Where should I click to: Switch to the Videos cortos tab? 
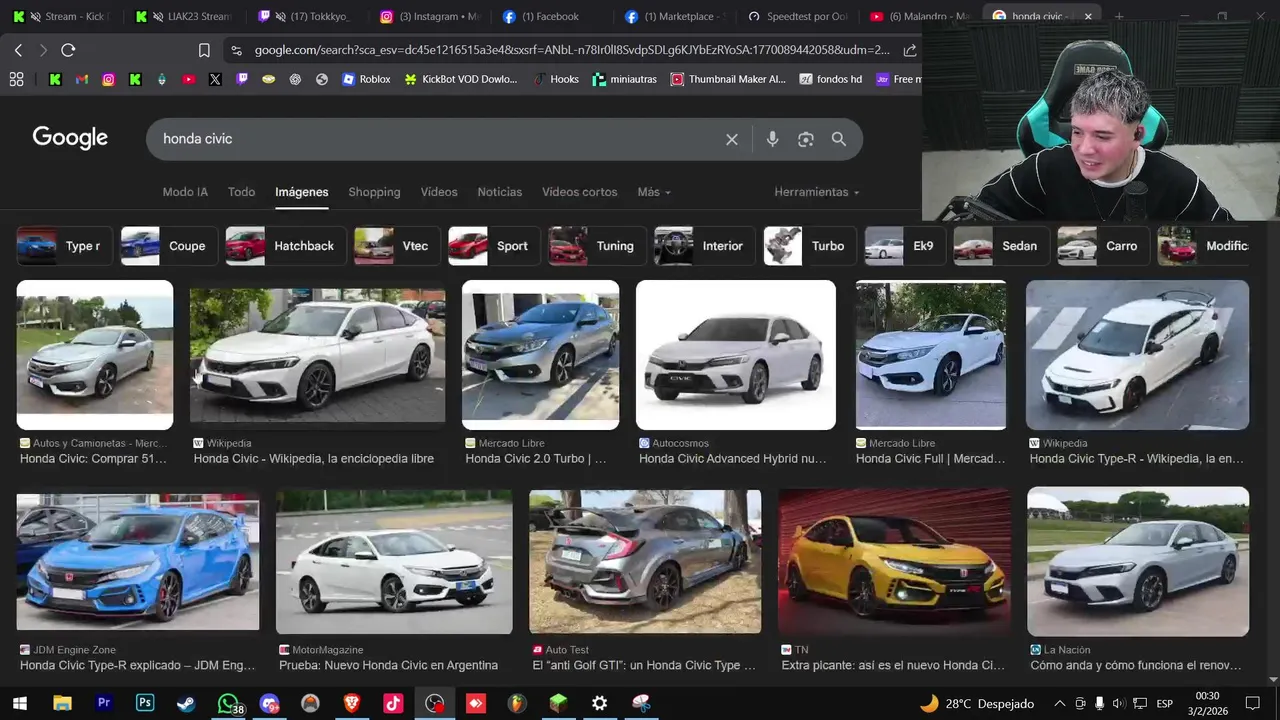(580, 192)
